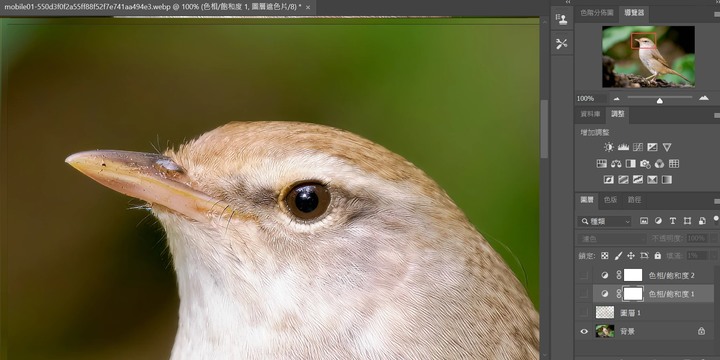Add a Curves adjustment layer
This screenshot has width=720, height=360.
pyautogui.click(x=638, y=147)
